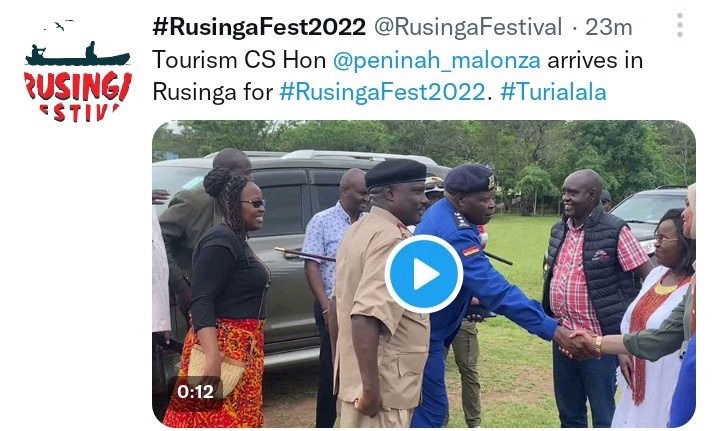Click the boat silhouette in the logo
Viewport: 720px width, 431px height.
click(x=78, y=56)
